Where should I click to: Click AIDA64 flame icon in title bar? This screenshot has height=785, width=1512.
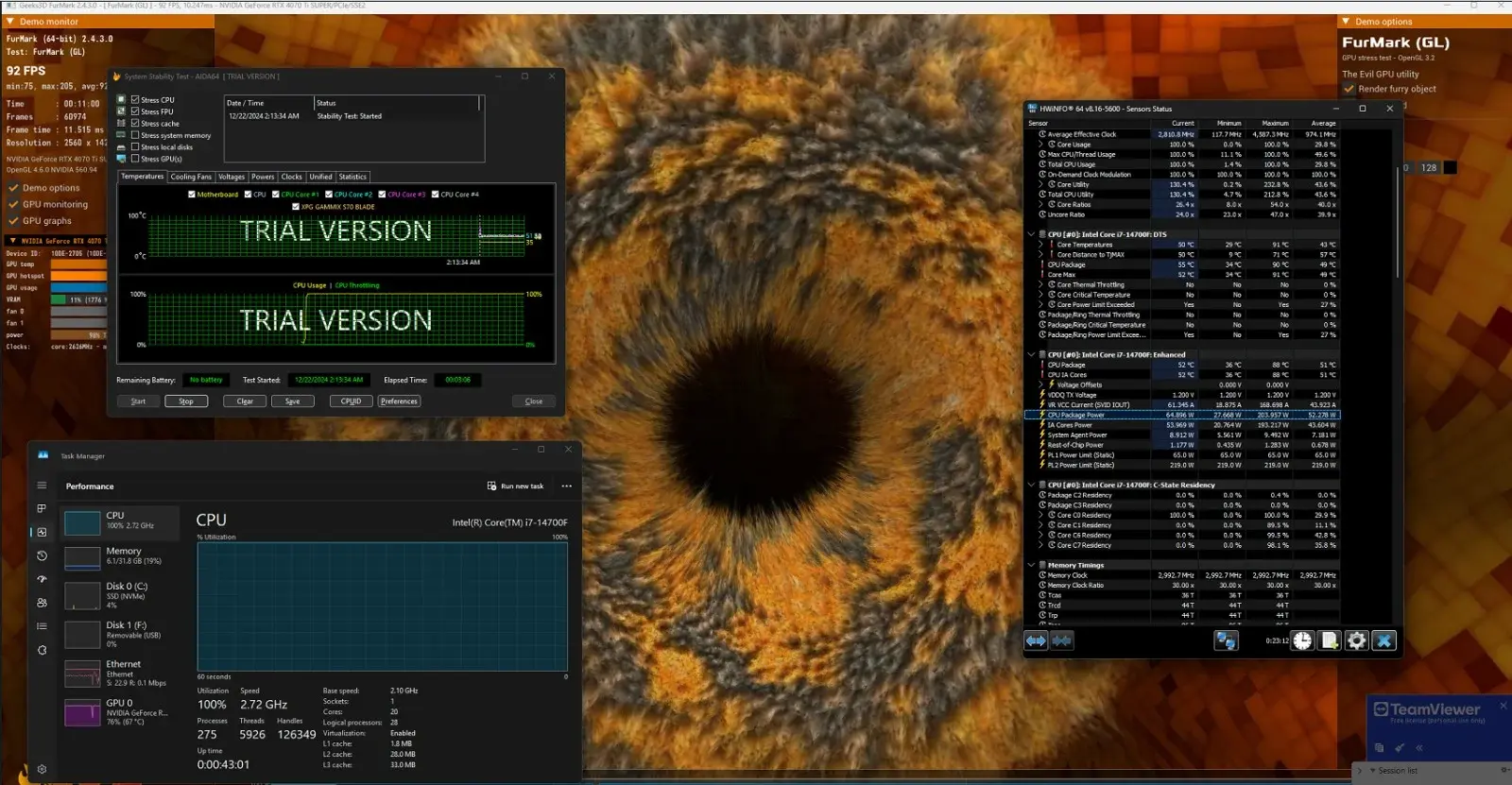(x=117, y=77)
